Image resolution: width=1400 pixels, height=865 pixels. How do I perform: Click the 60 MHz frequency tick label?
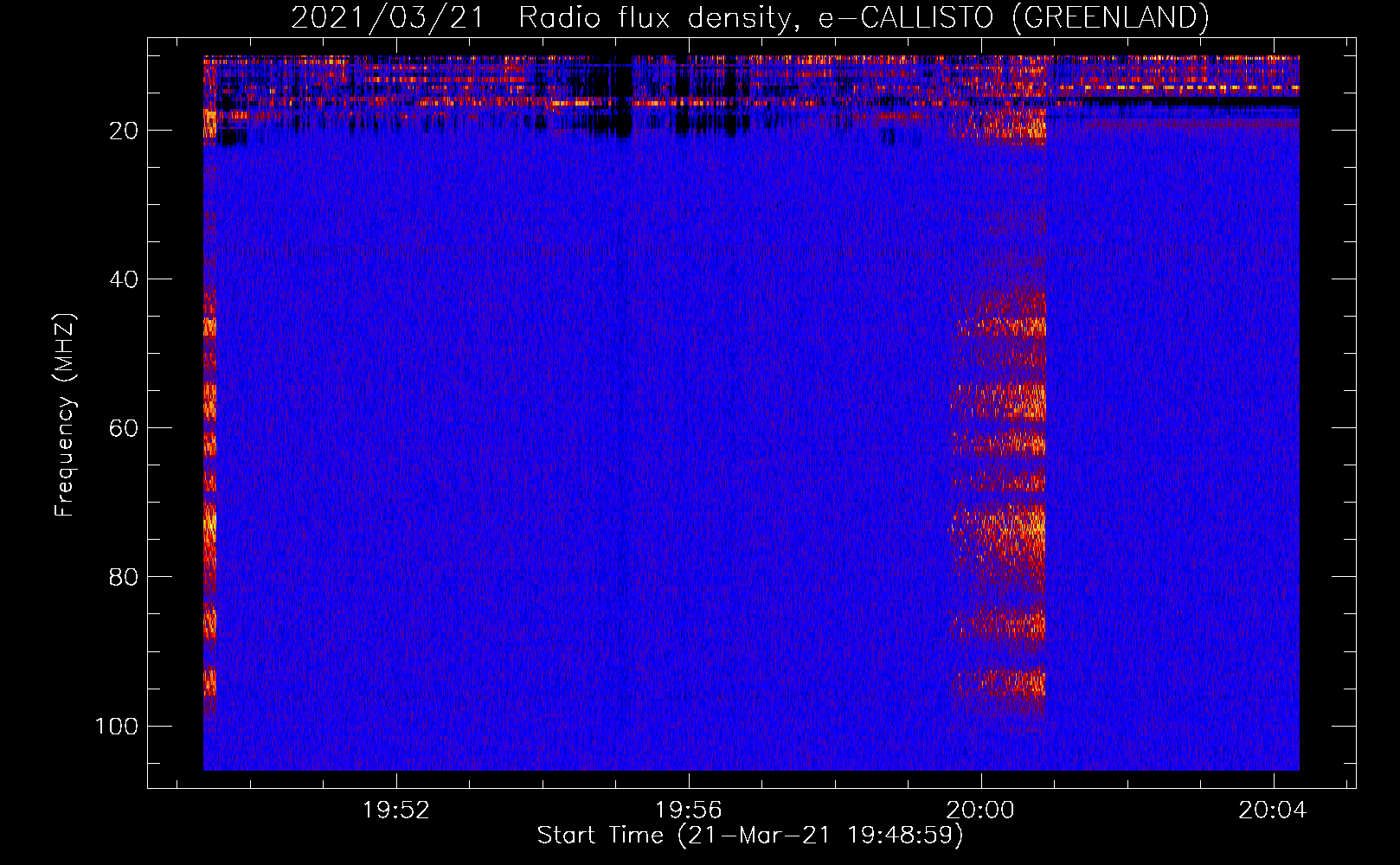click(x=123, y=428)
